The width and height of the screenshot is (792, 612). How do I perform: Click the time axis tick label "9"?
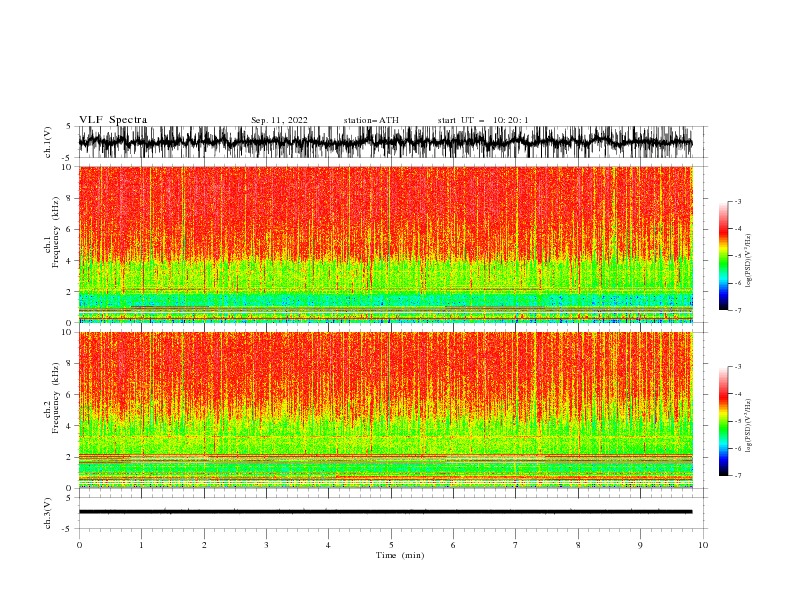(640, 545)
